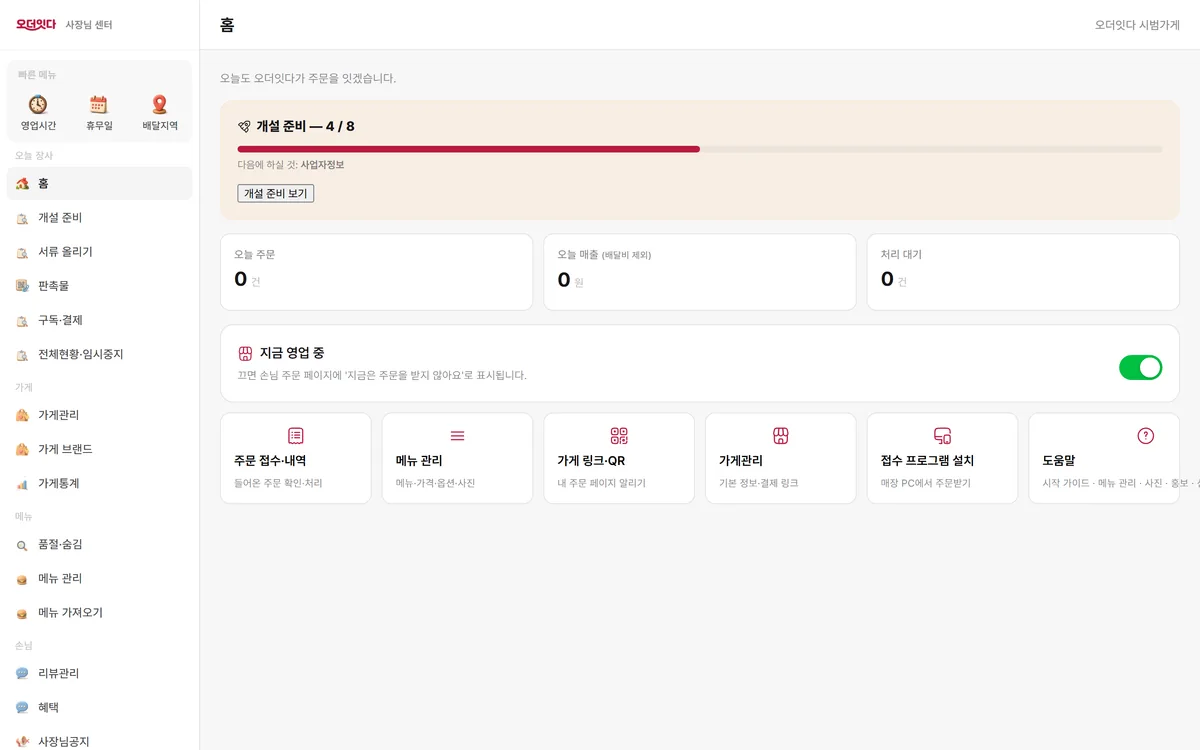Click the 개설 준비 progress bar
Screen dimensions: 1200x750
coord(700,149)
